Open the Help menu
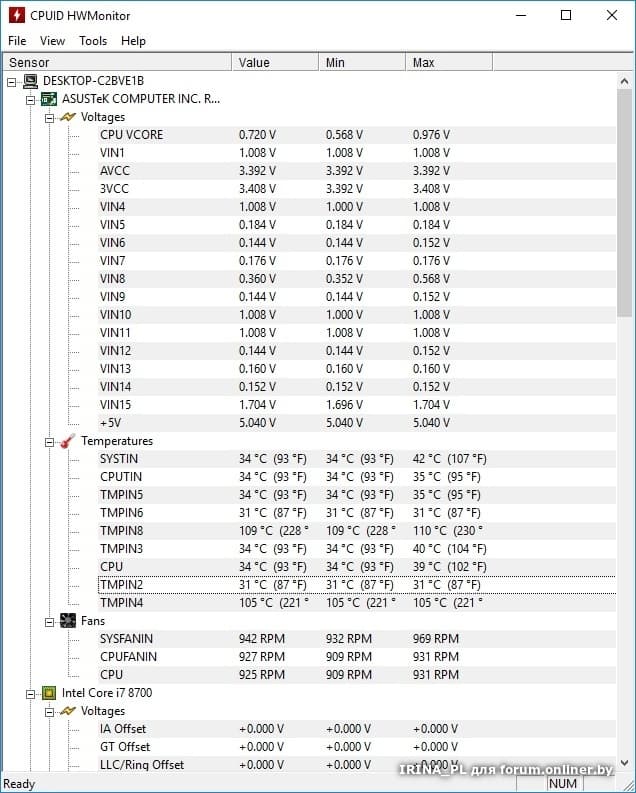636x793 pixels. [133, 41]
